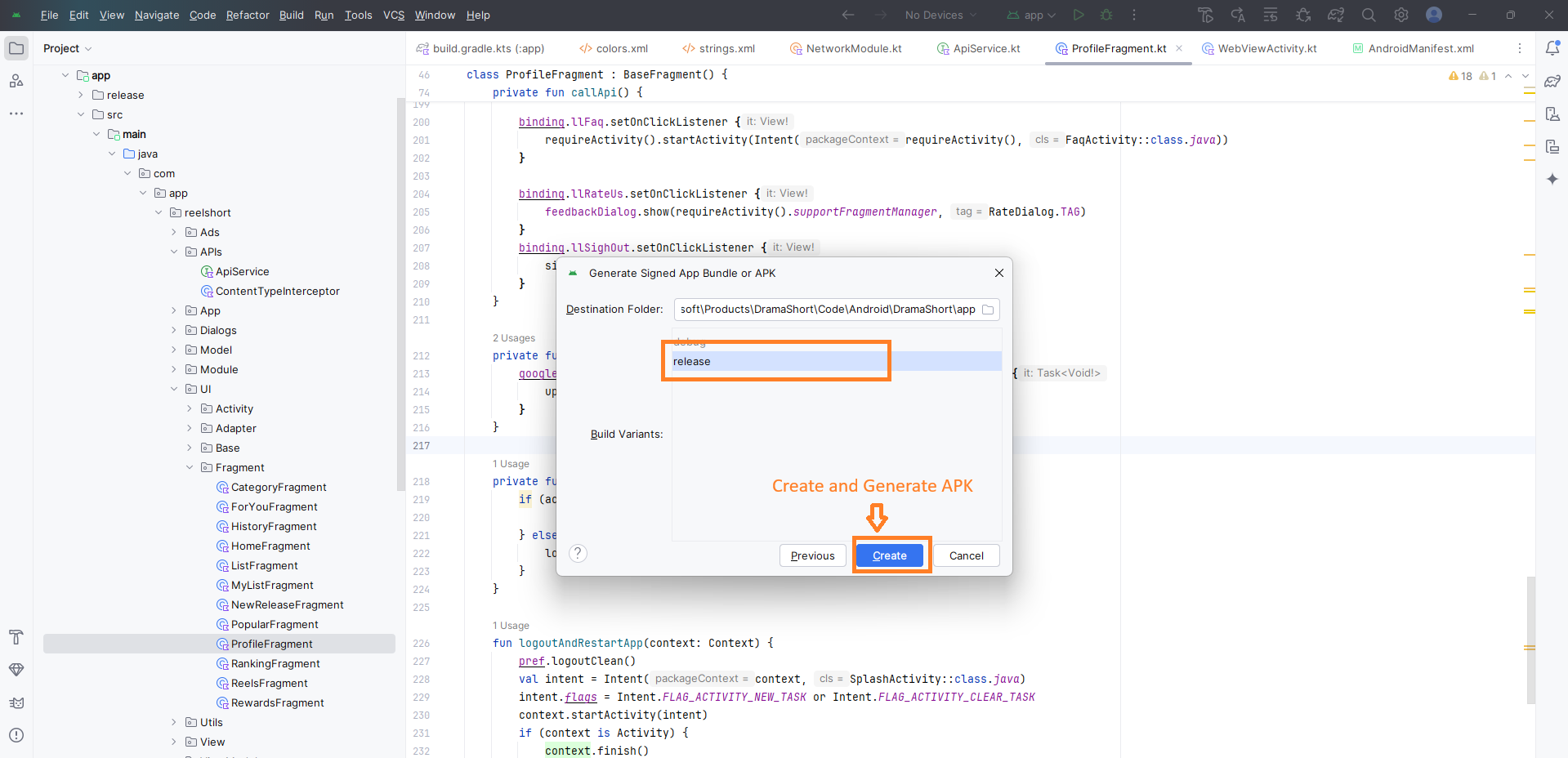The height and width of the screenshot is (758, 1568).
Task: Open the Device Manager side panel
Action: coord(1552,114)
